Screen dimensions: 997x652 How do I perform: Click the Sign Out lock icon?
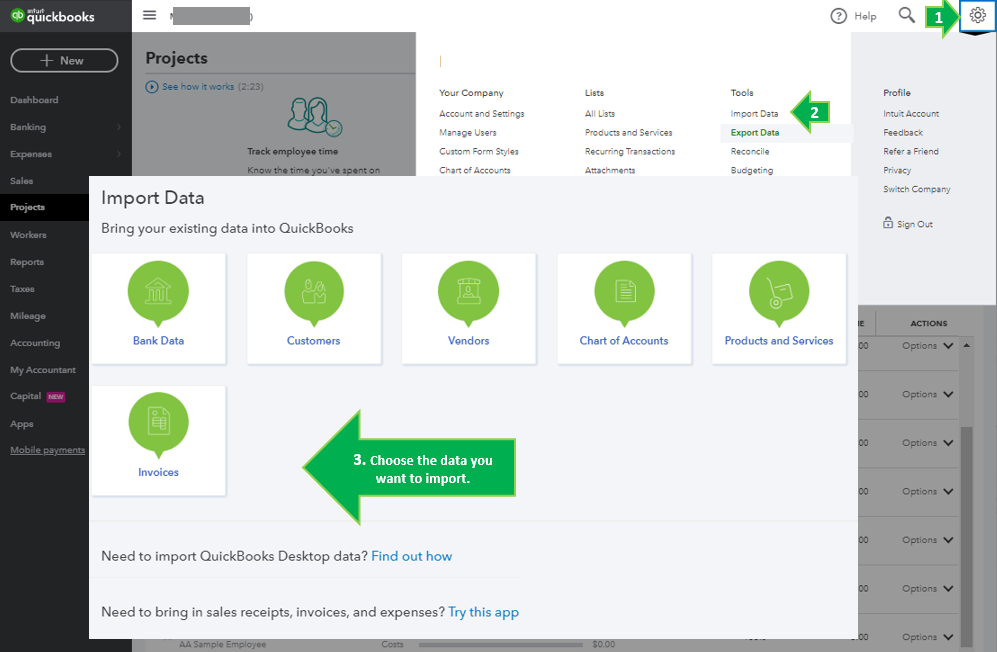[x=888, y=223]
